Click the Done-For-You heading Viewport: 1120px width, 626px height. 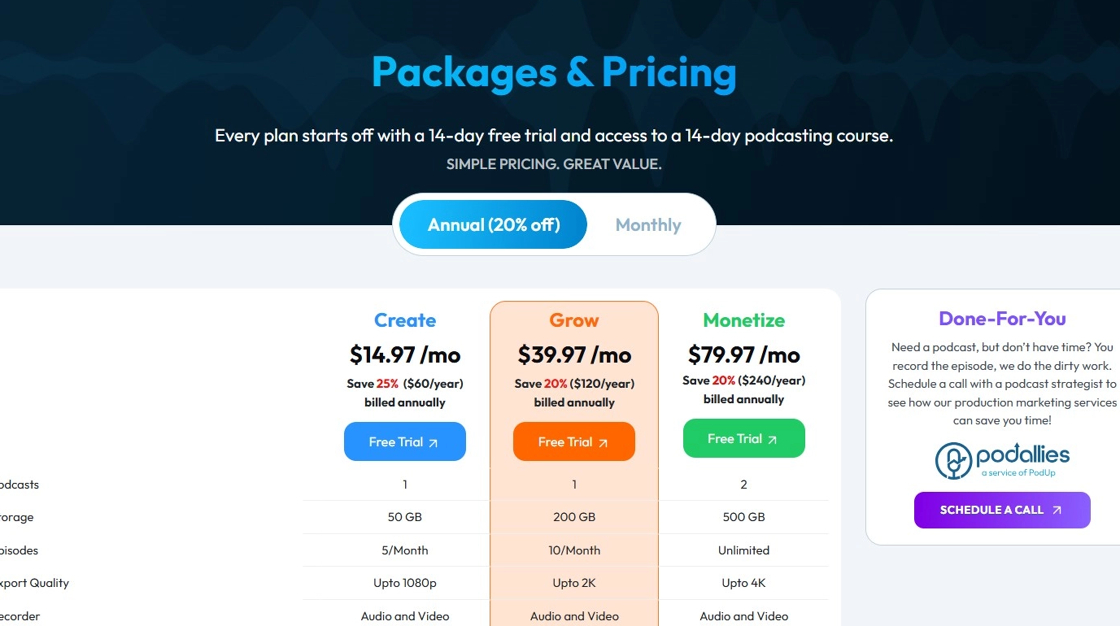pyautogui.click(x=1002, y=319)
